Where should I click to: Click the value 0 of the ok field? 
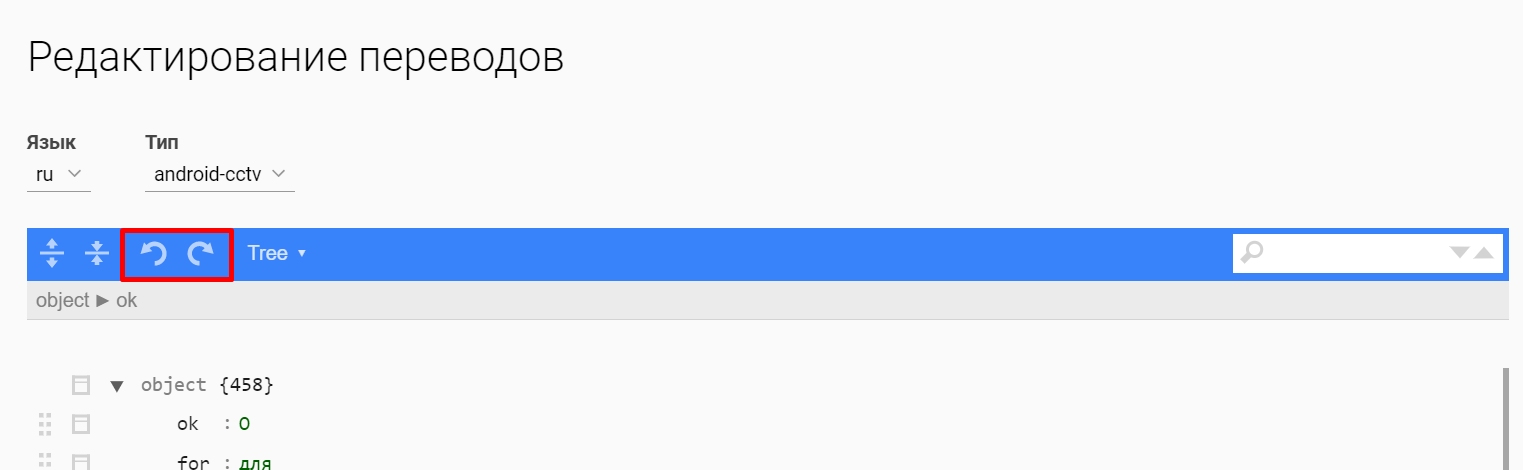pos(244,425)
